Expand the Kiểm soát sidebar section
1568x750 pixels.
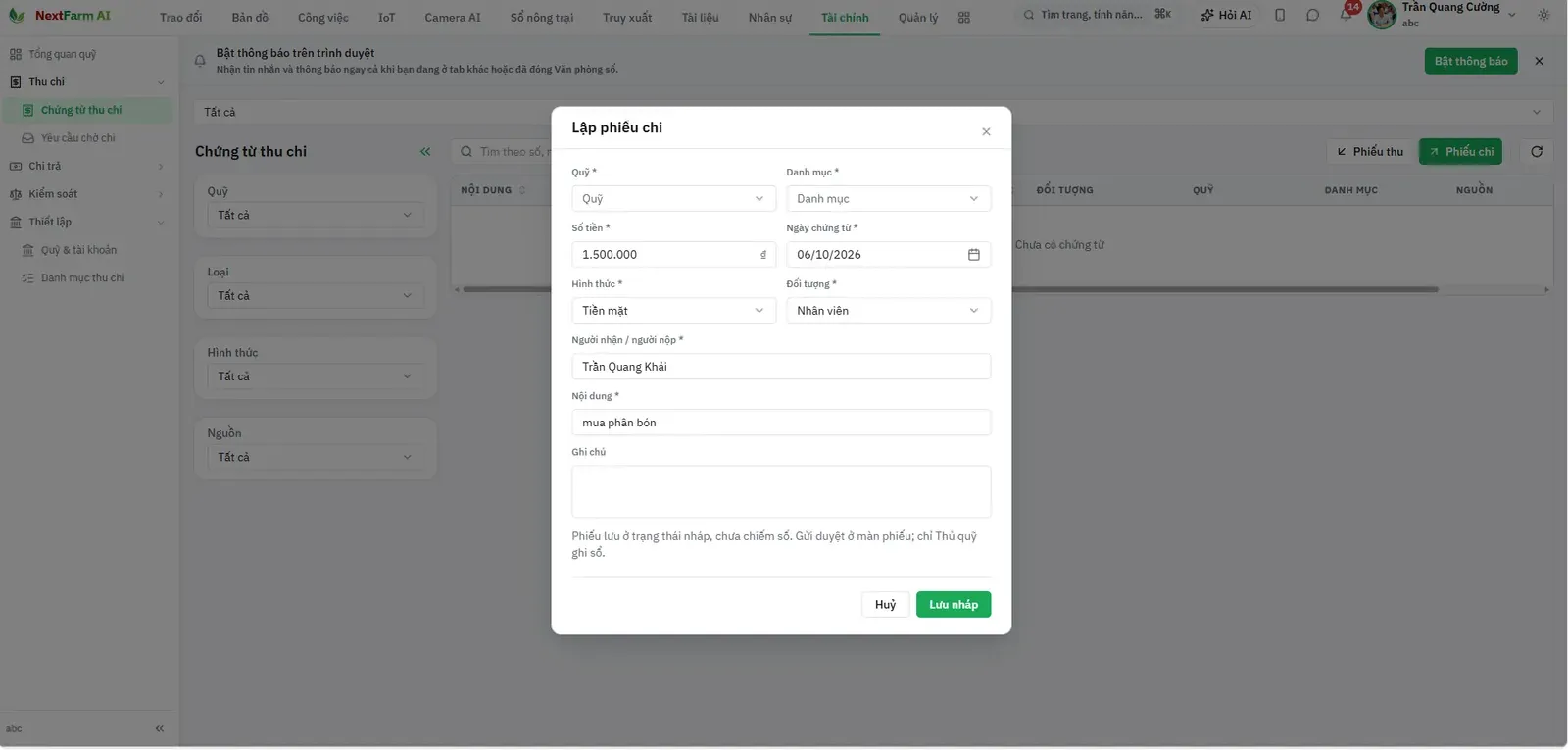(86, 194)
